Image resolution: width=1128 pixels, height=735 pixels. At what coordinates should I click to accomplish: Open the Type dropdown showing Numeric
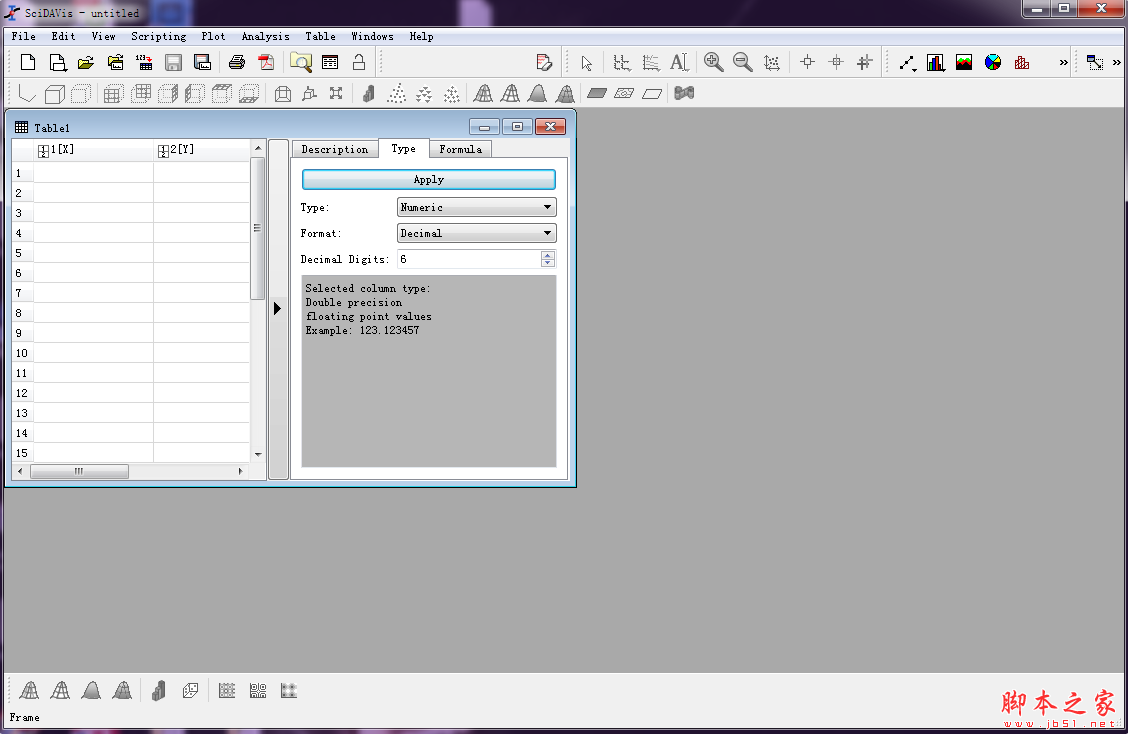(476, 207)
